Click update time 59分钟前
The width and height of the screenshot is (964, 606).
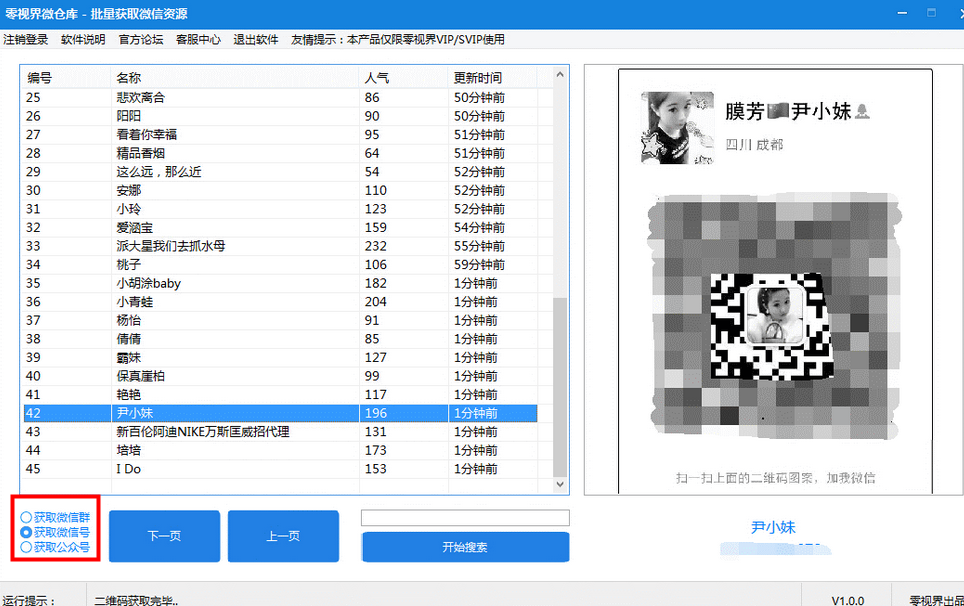click(480, 265)
